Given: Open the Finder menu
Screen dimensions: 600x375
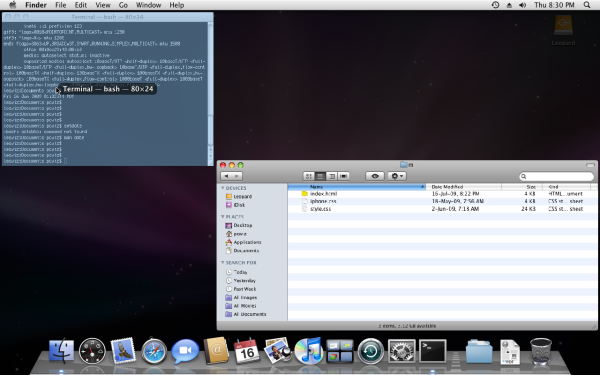Looking at the screenshot, I should [x=36, y=5].
